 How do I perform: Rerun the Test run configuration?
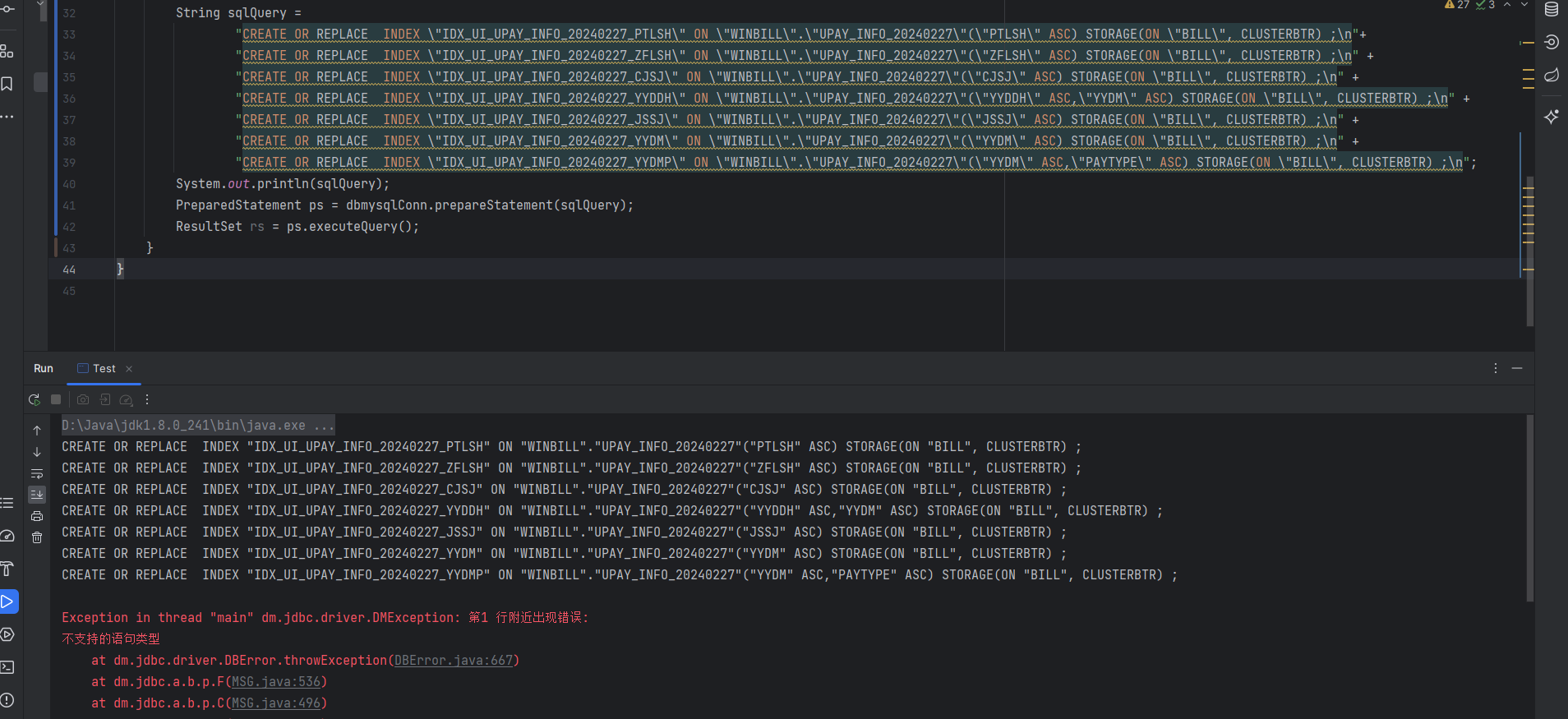[x=34, y=400]
